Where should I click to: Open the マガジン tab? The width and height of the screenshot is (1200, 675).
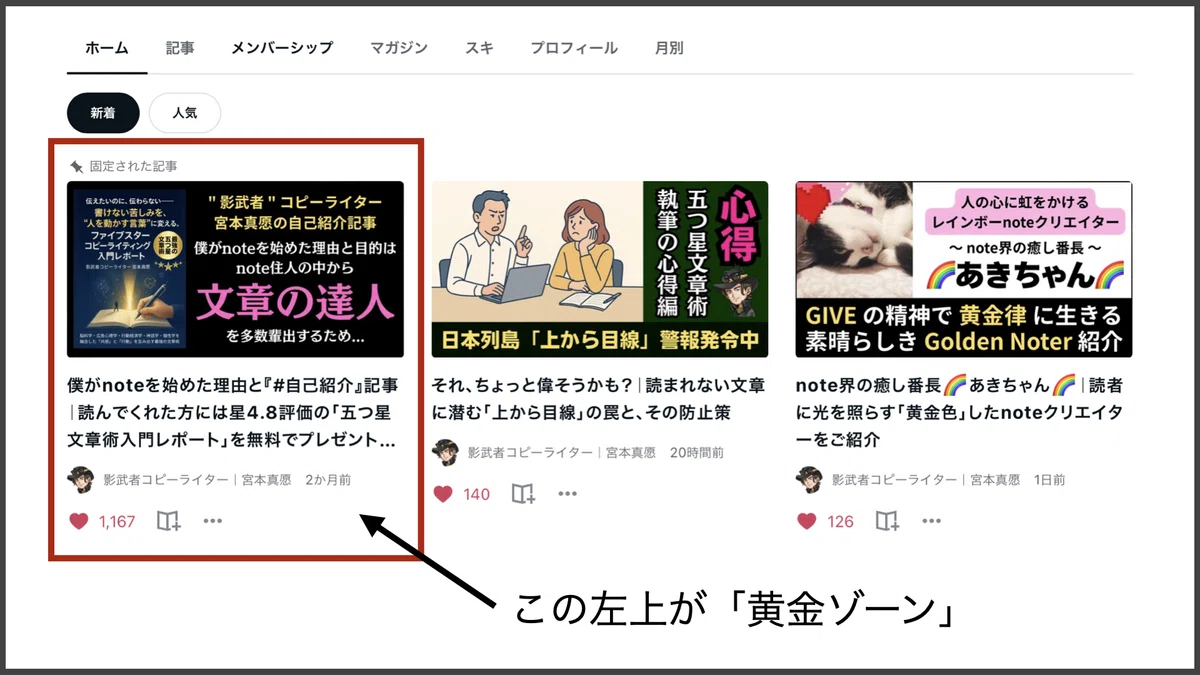(399, 48)
